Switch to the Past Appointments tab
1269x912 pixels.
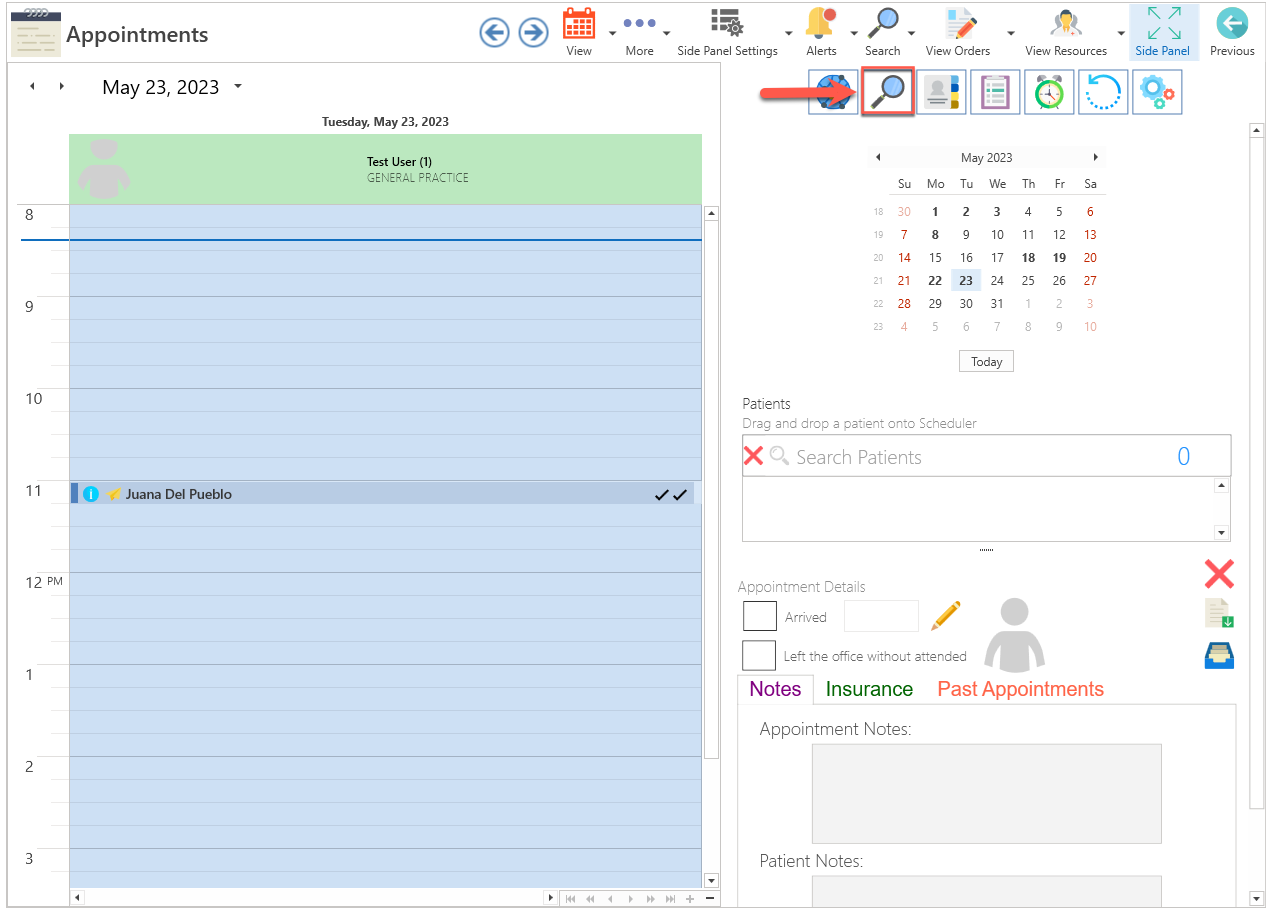[1020, 689]
